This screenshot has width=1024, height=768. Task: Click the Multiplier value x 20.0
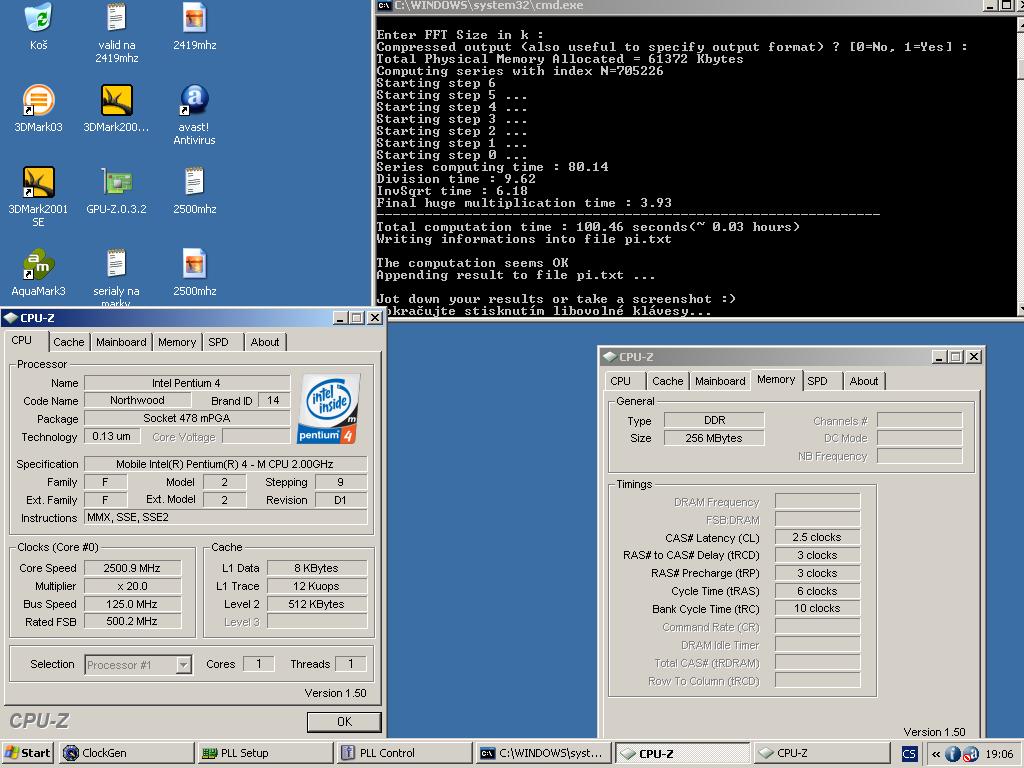[132, 586]
